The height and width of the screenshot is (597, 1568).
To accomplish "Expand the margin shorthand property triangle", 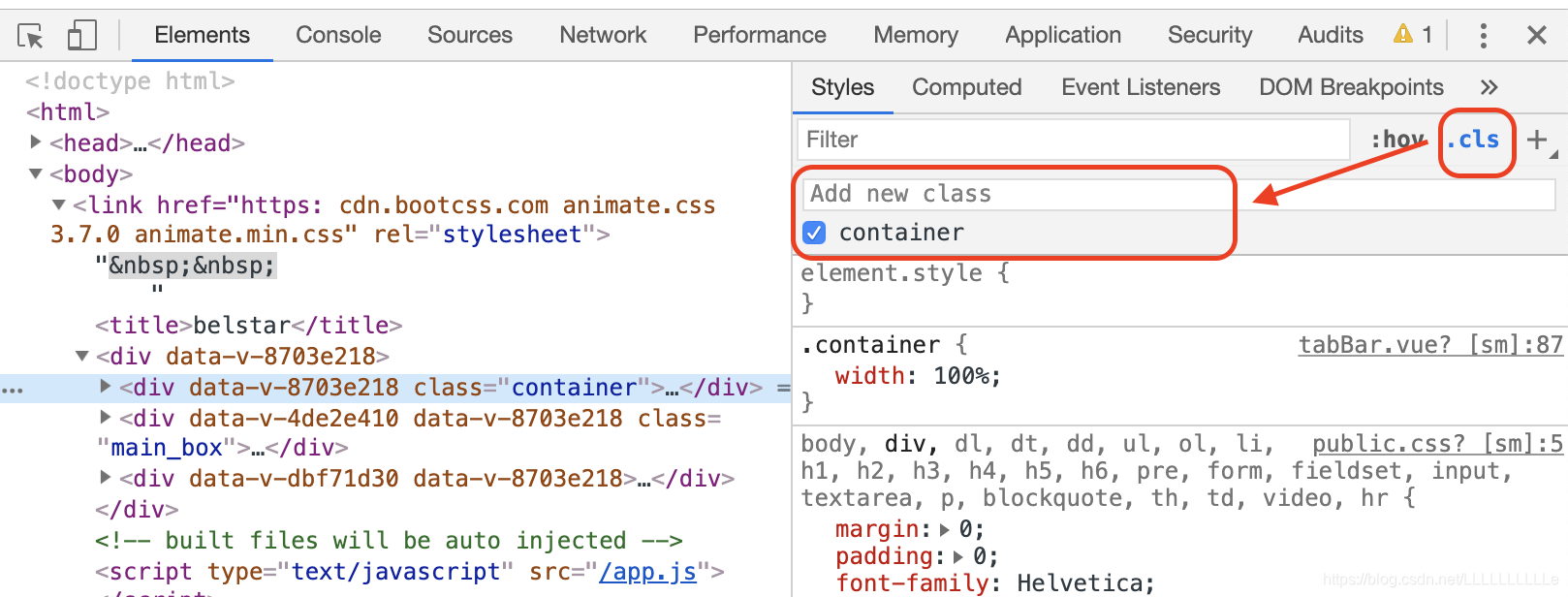I will (945, 529).
